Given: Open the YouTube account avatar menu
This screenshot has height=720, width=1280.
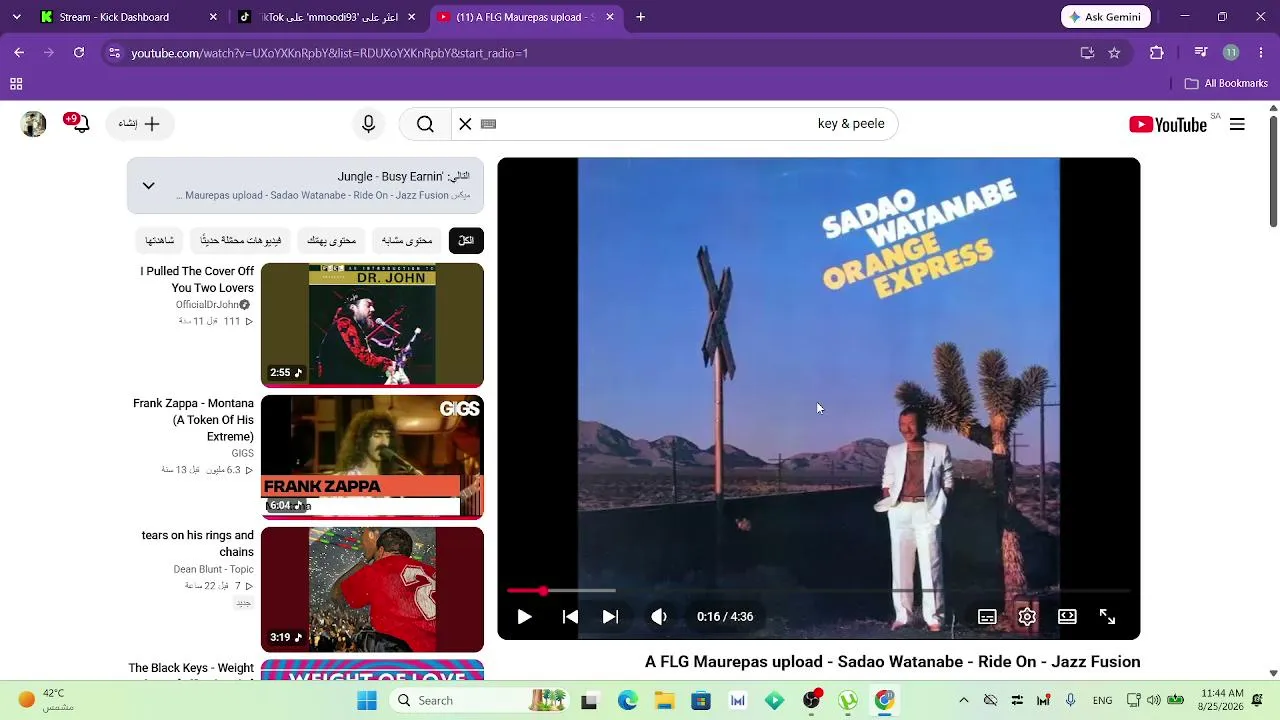Looking at the screenshot, I should 34,124.
